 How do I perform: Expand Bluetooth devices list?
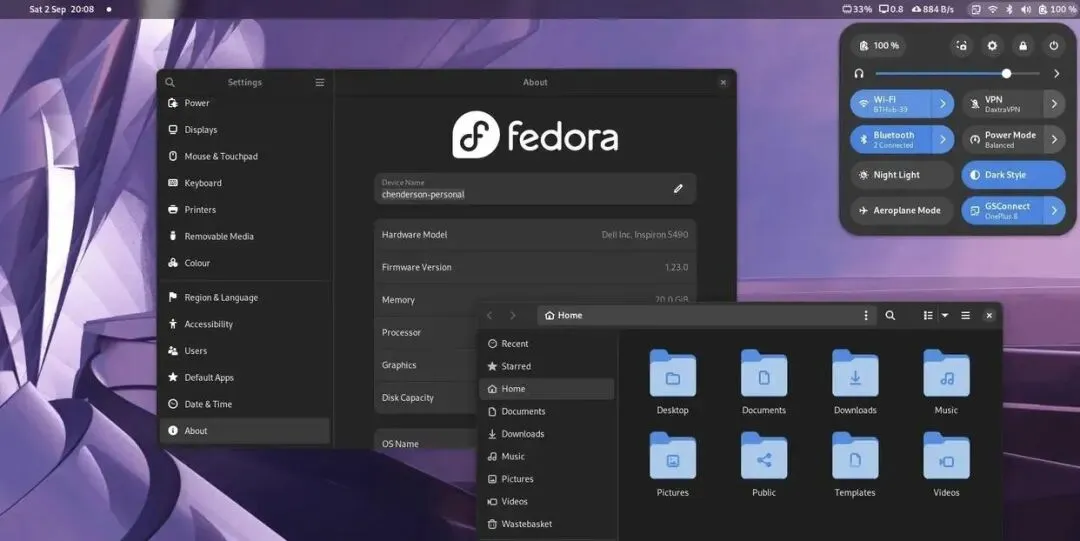pos(943,140)
